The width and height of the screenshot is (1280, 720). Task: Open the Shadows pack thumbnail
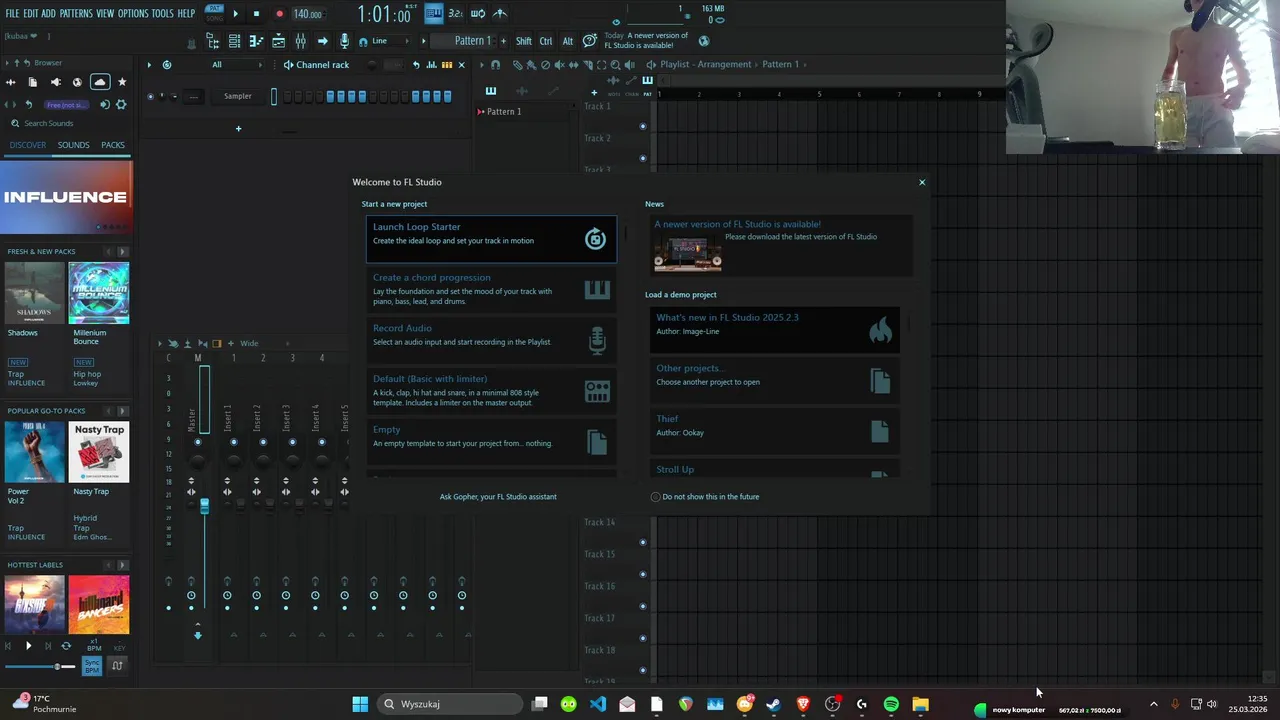[x=34, y=293]
